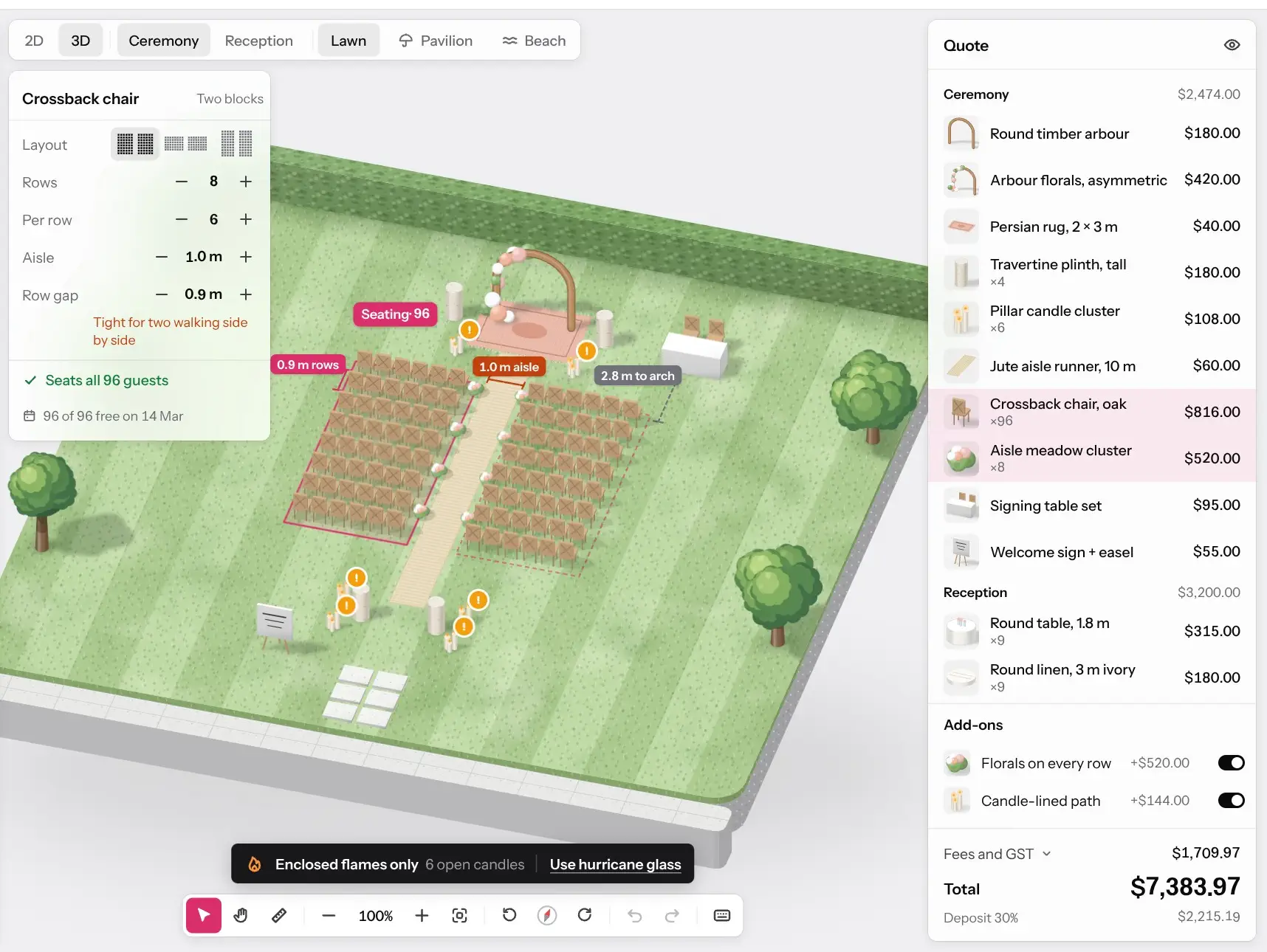Screen dimensions: 1267x952
Task: Select the arrow pointer tool
Action: [204, 916]
